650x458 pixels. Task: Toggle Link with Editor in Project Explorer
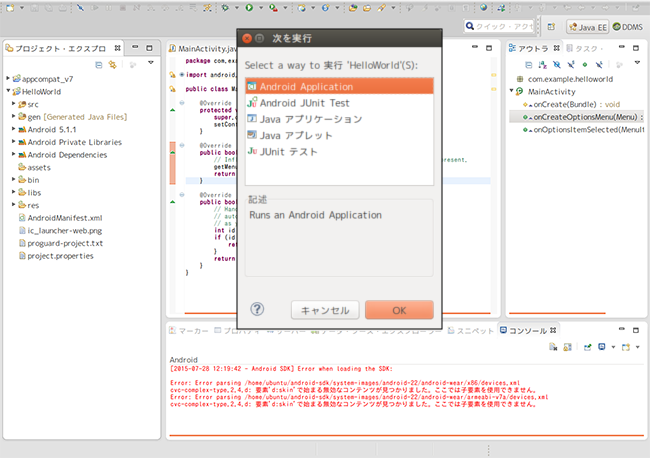(113, 65)
